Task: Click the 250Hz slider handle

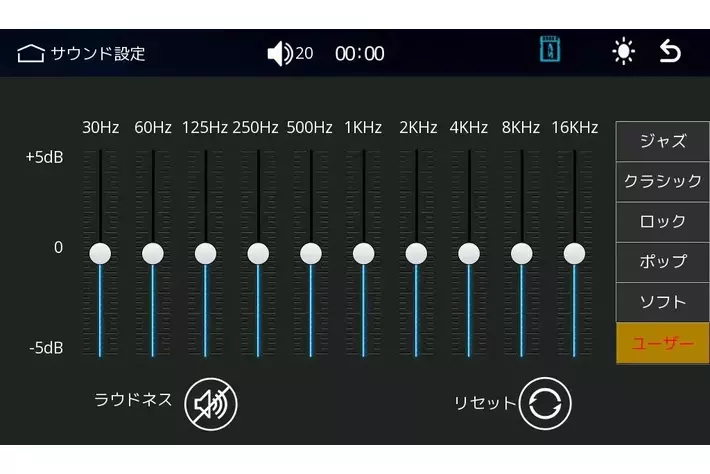Action: pyautogui.click(x=258, y=253)
